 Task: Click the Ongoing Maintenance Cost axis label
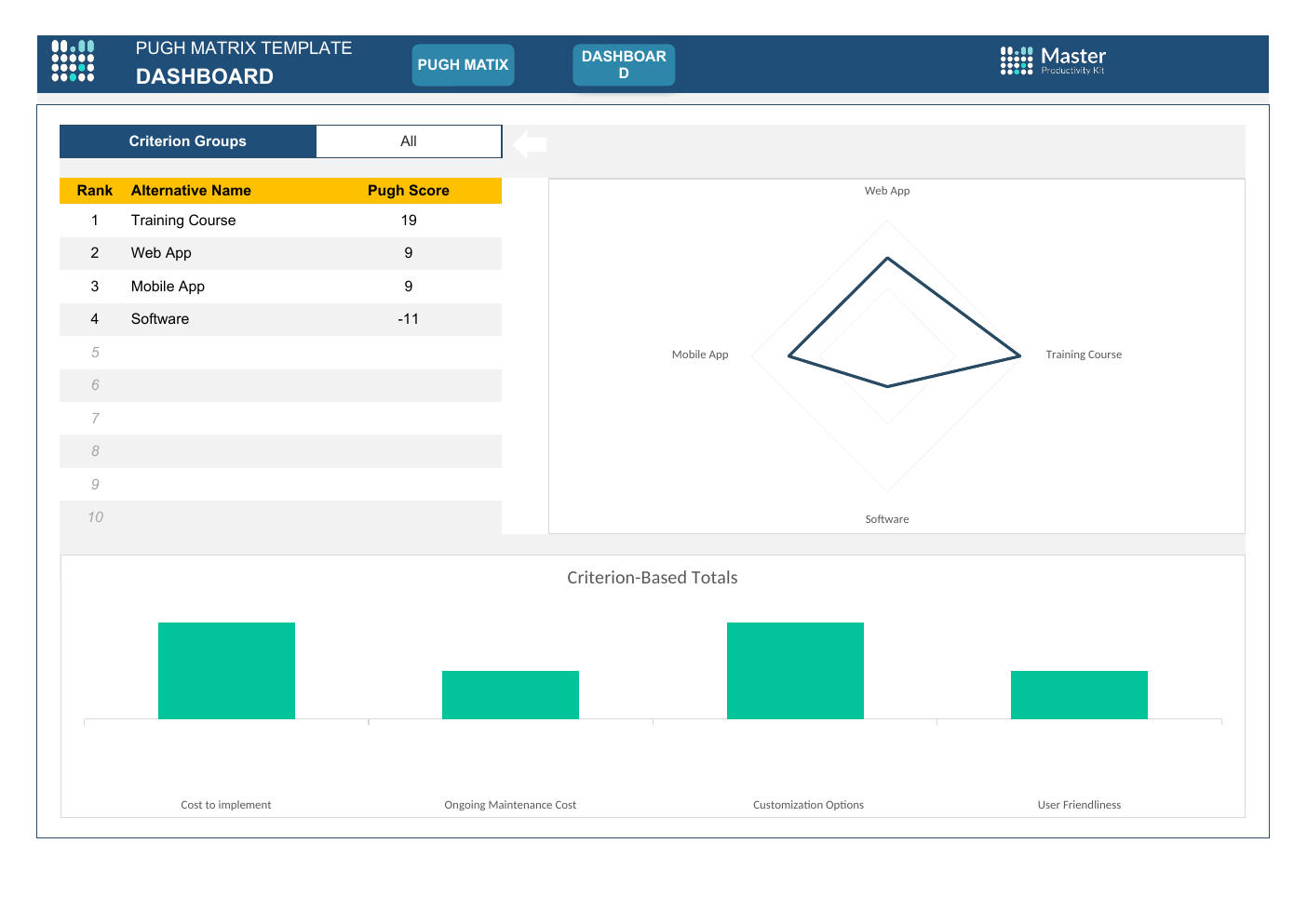pos(510,805)
